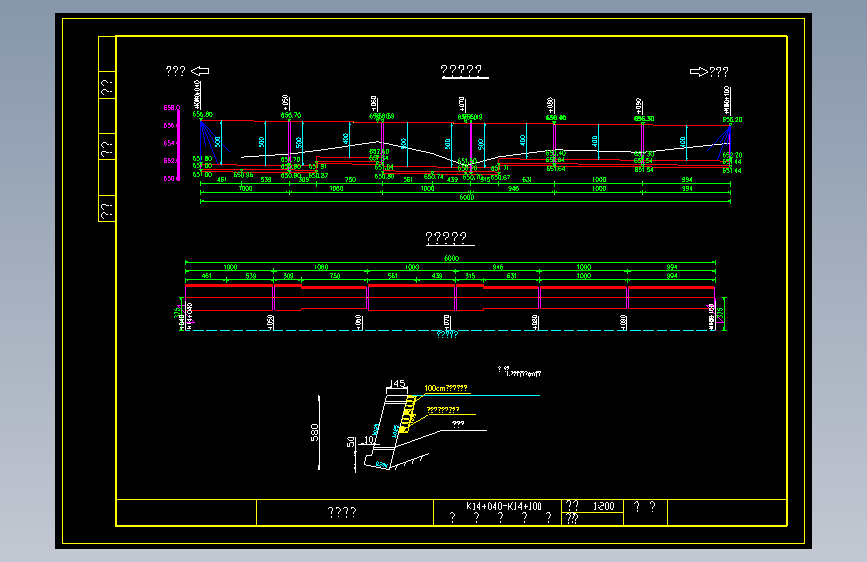Pick the 6000 total dimension in the elevation view
Image resolution: width=867 pixels, height=562 pixels.
pos(467,197)
